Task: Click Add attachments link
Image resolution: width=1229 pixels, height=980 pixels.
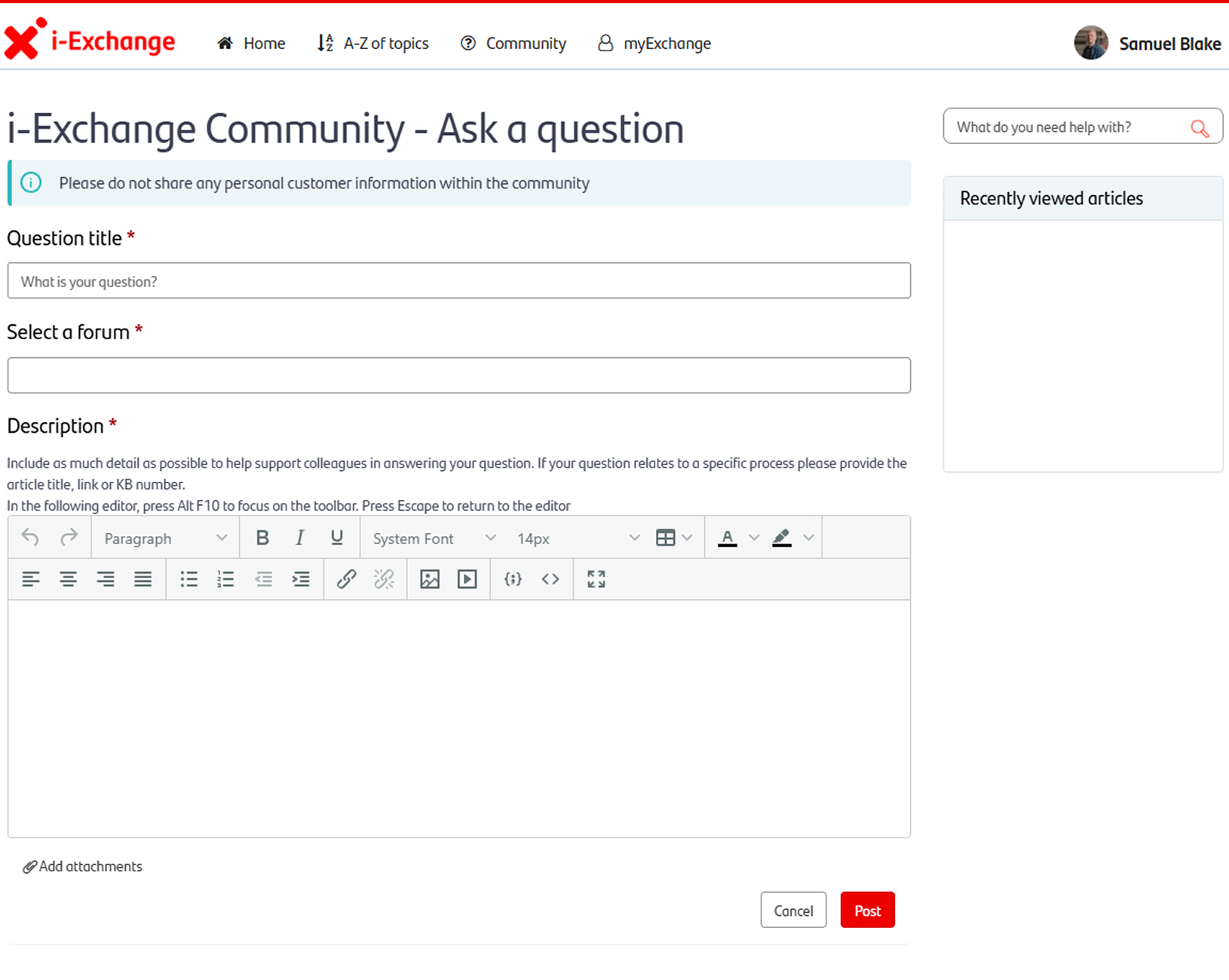Action: (82, 866)
